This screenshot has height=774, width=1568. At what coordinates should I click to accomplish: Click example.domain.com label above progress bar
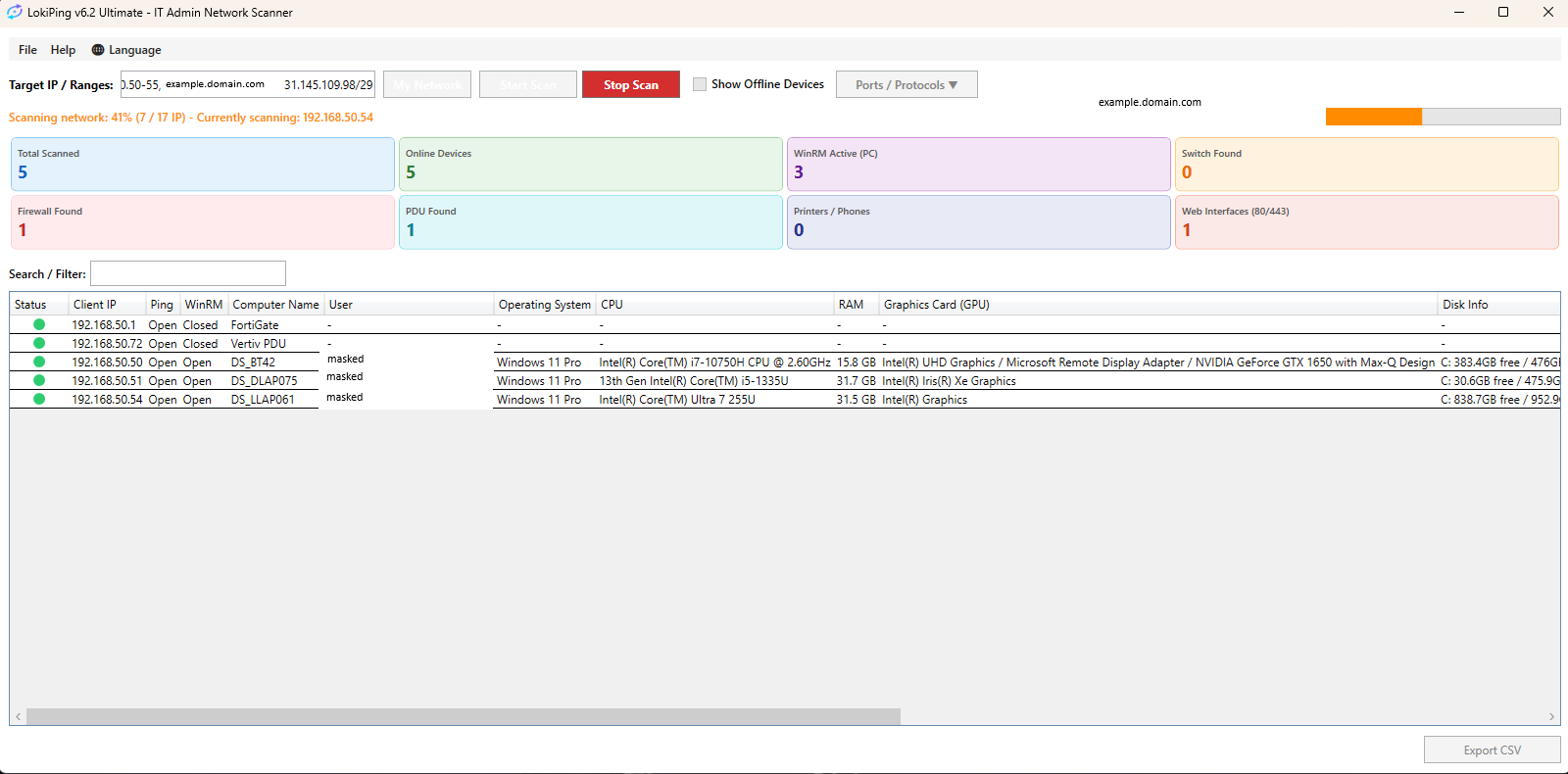[1150, 102]
